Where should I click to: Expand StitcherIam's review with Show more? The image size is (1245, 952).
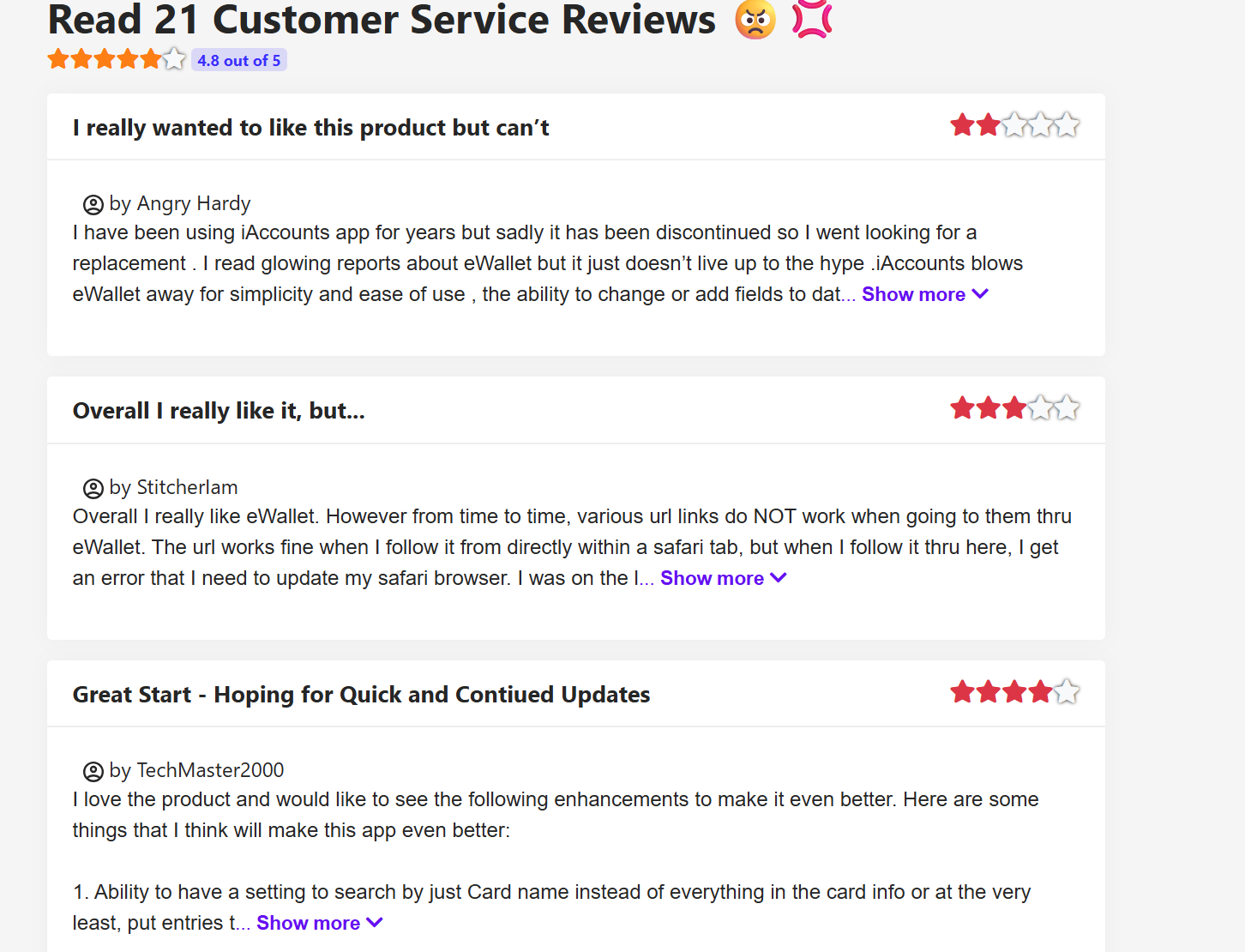[x=723, y=578]
